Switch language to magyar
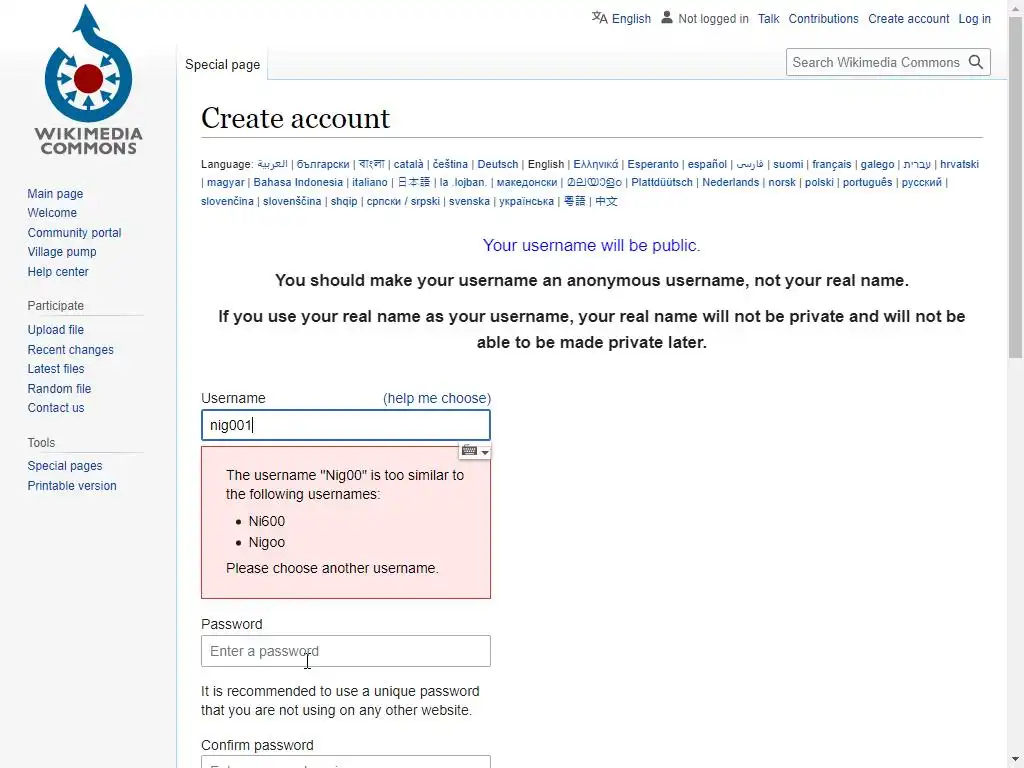 [225, 182]
